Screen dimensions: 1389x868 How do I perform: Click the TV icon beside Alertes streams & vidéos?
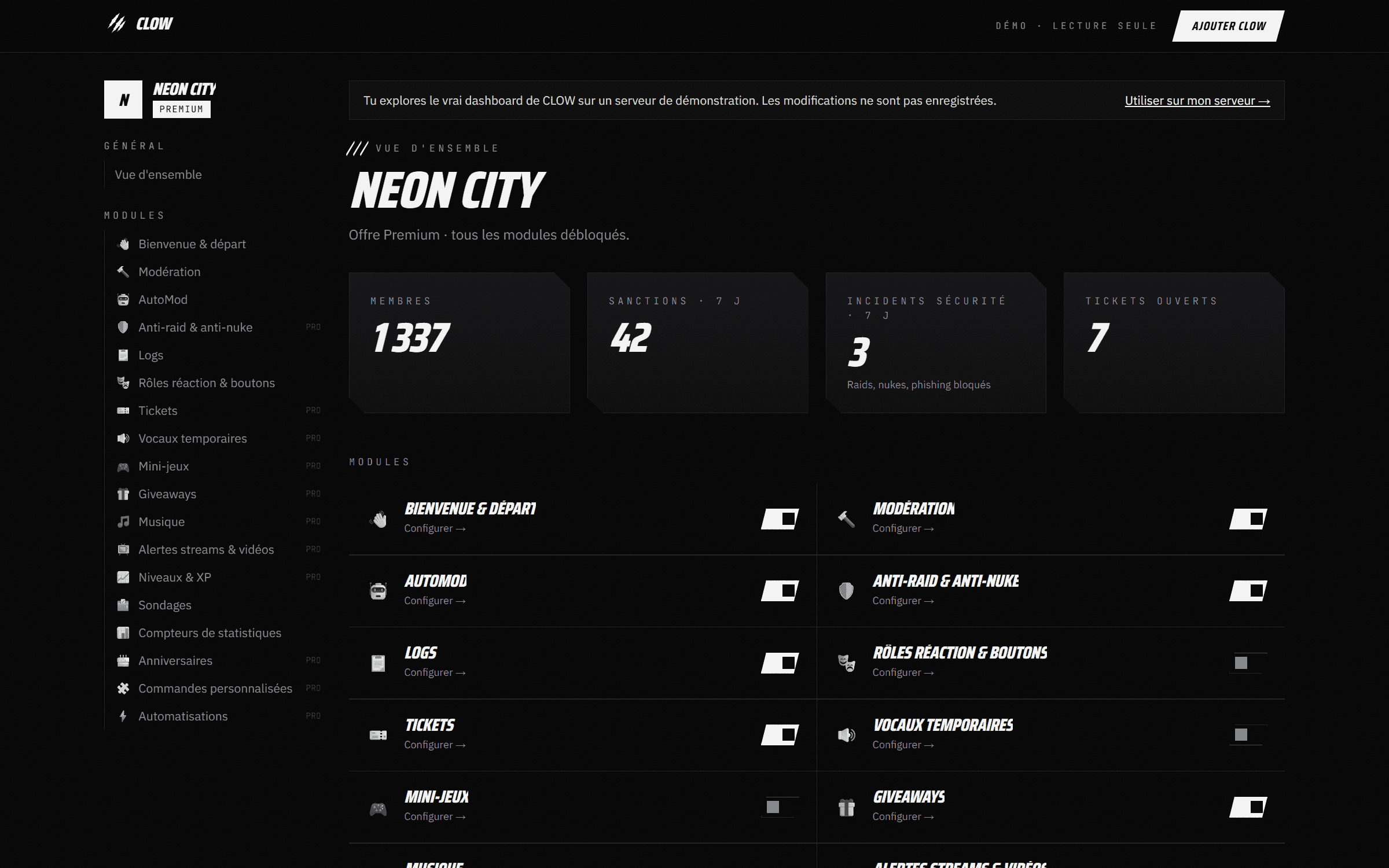coord(123,550)
